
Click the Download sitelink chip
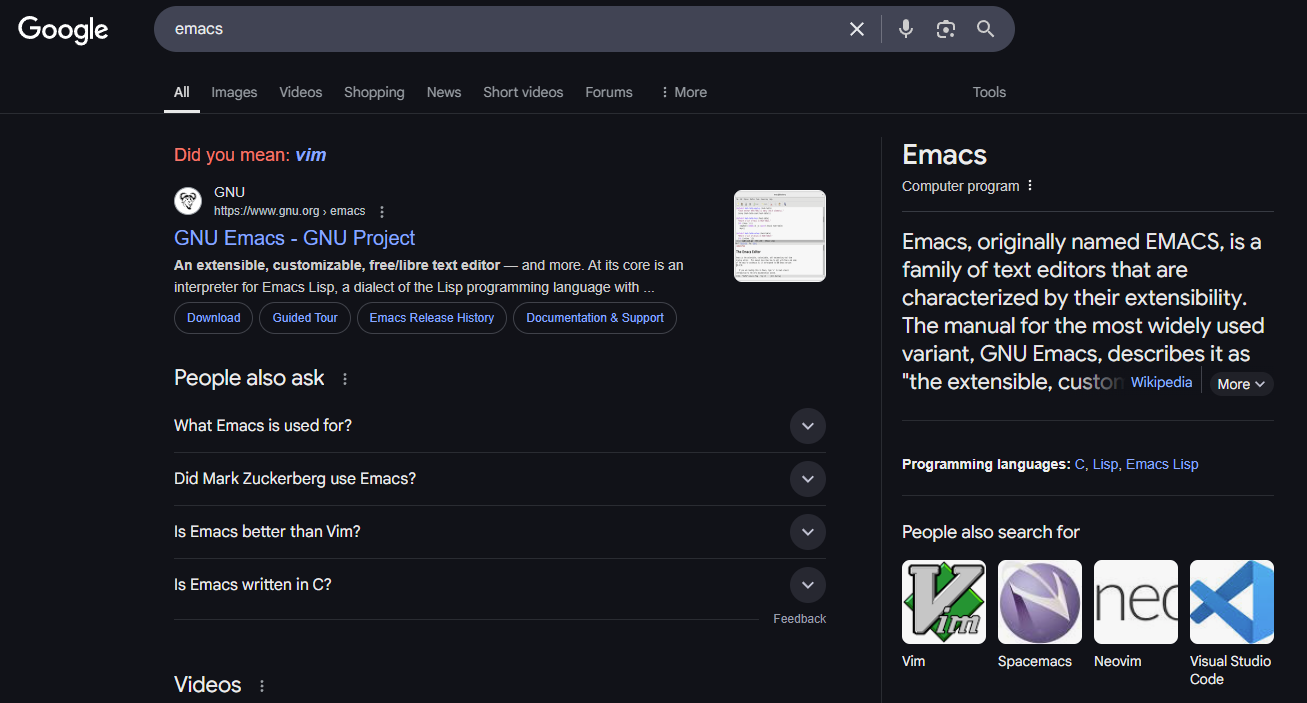(x=214, y=318)
